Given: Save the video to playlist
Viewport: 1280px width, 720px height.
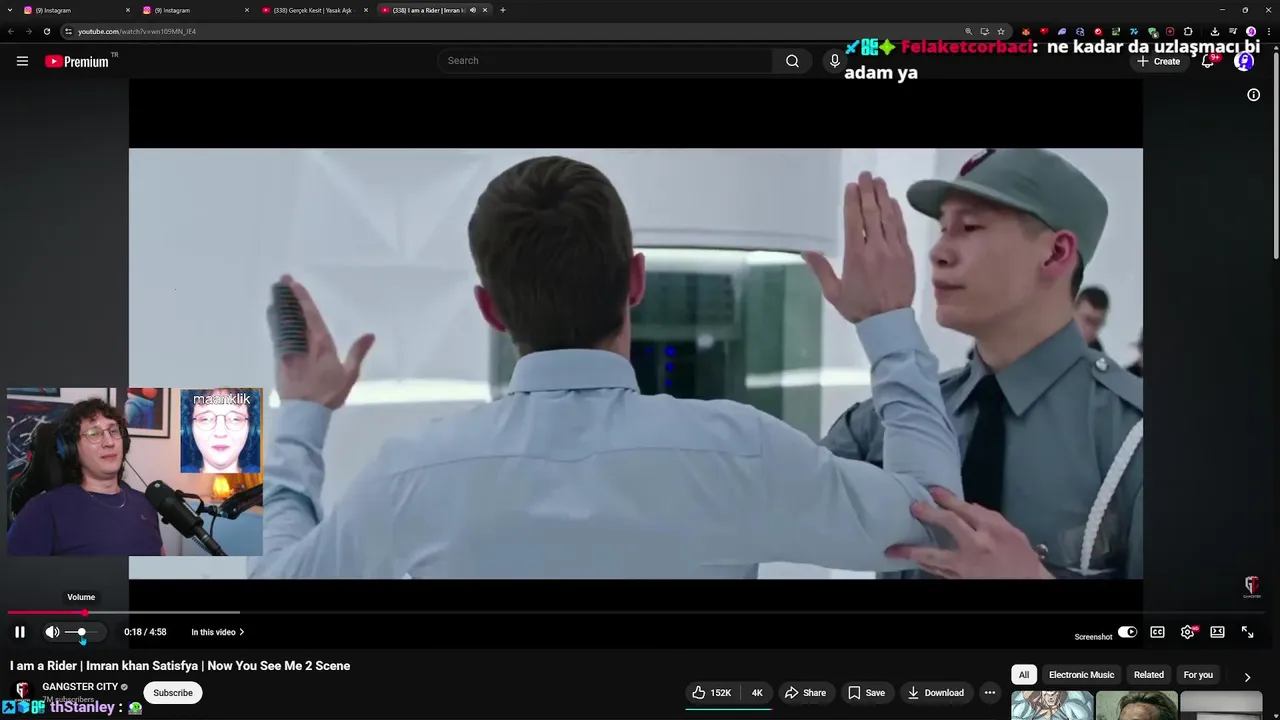Looking at the screenshot, I should pyautogui.click(x=866, y=692).
